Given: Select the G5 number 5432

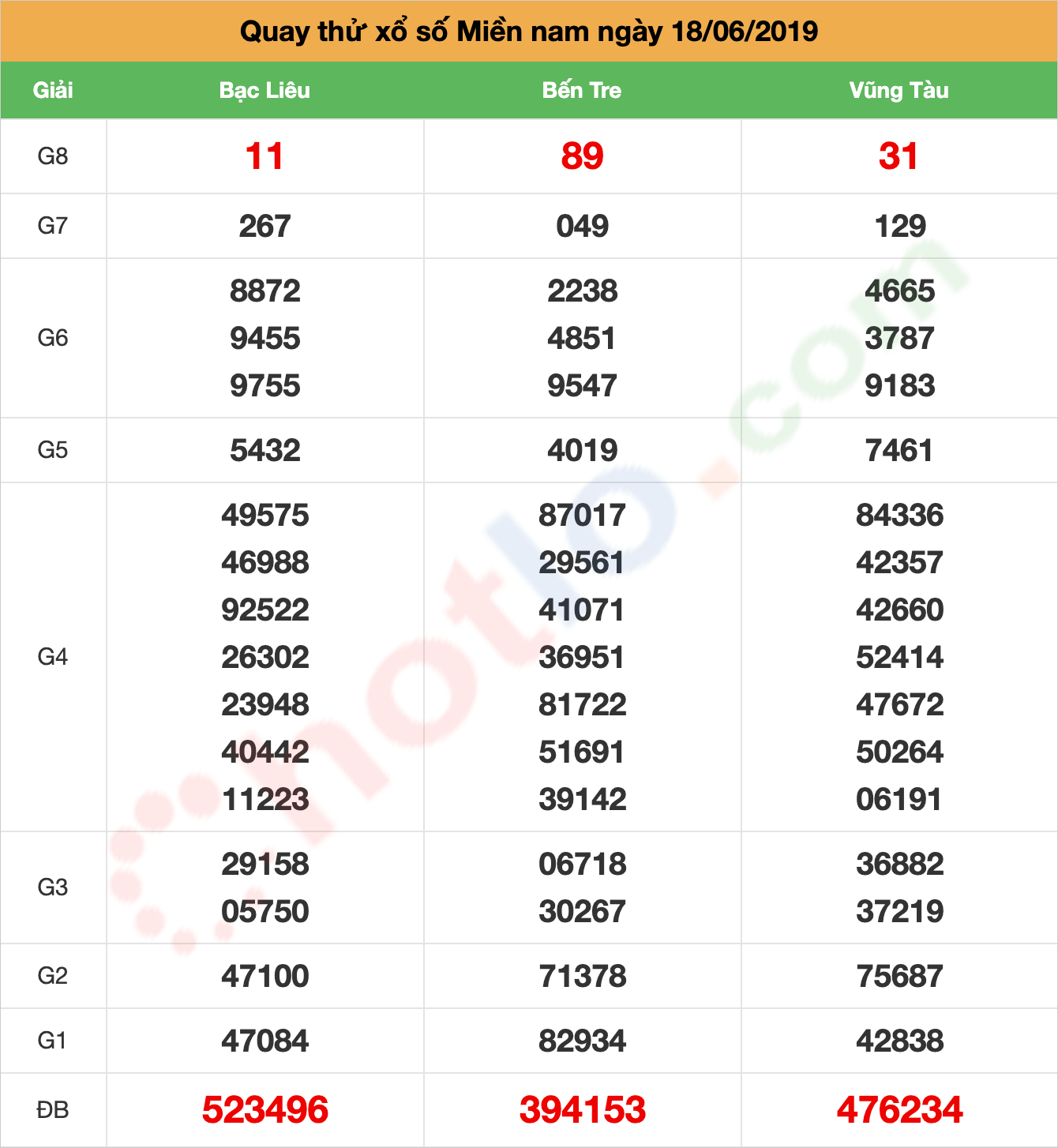Looking at the screenshot, I should click(x=264, y=451).
